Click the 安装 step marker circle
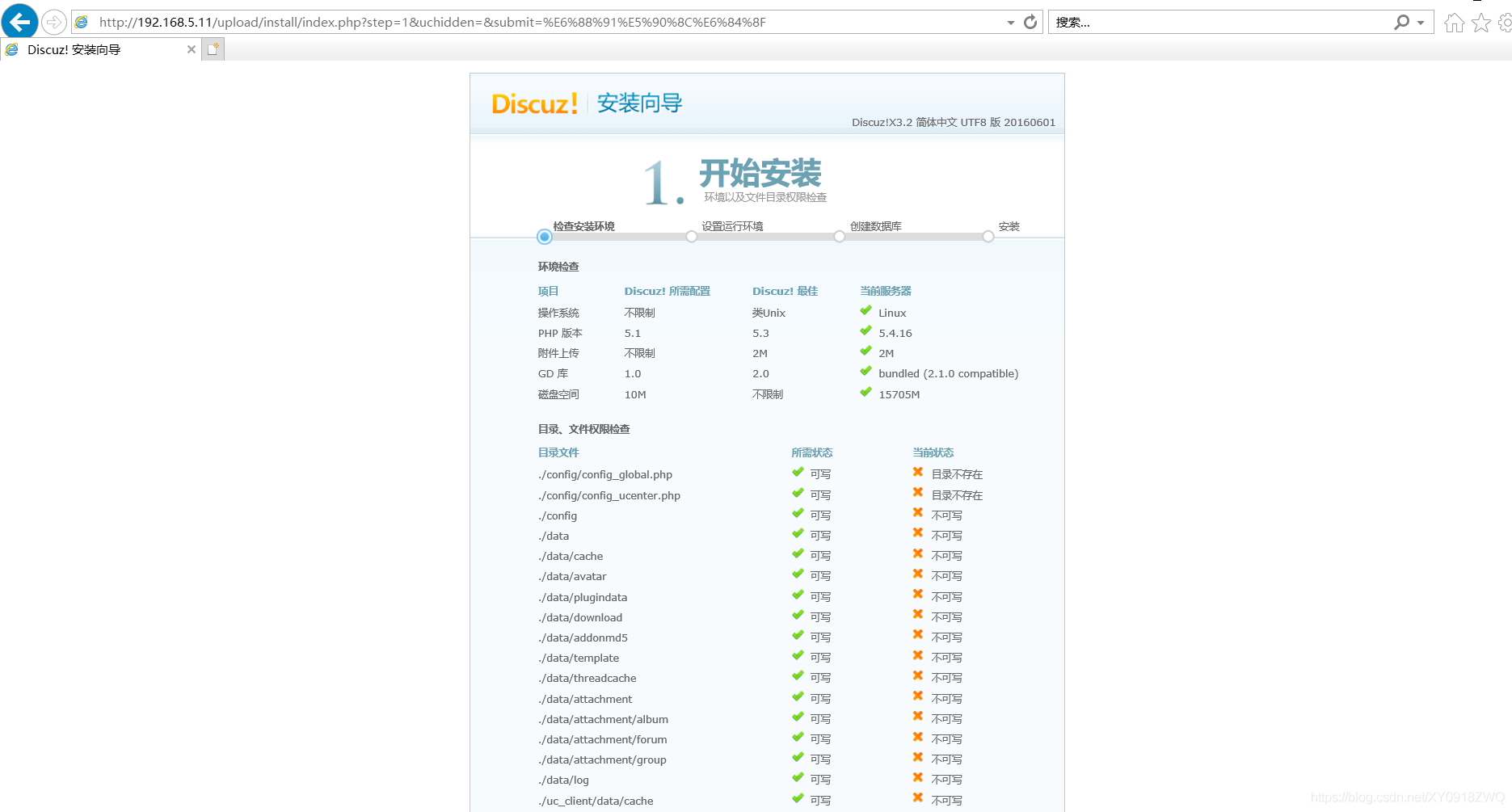Viewport: 1512px width, 812px height. pos(988,237)
